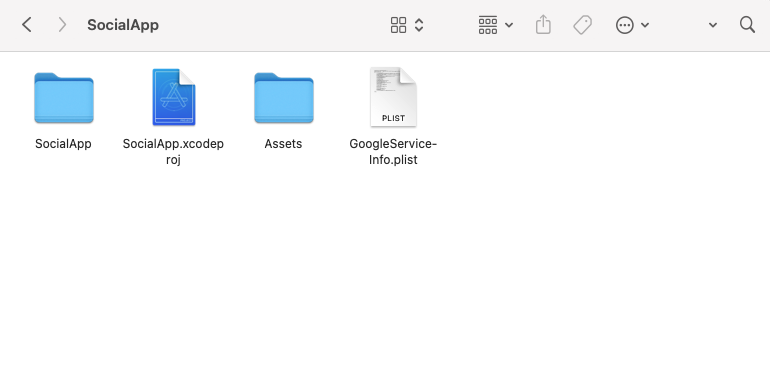Screen dimensions: 770x378
Task: Click the Share toolbar icon
Action: coord(543,25)
